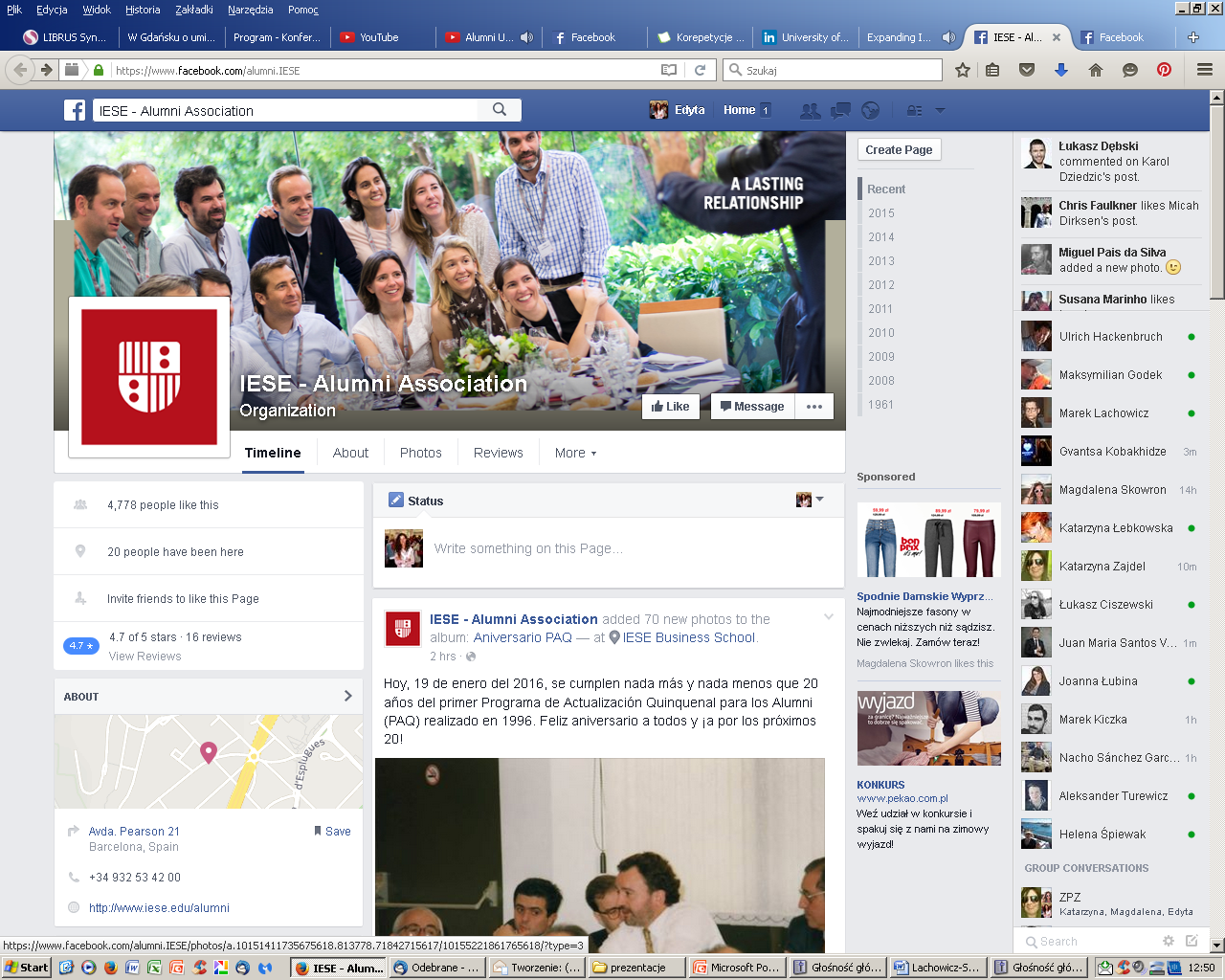The width and height of the screenshot is (1225, 980).
Task: Click the taskbar clock showing 12:50
Action: [1201, 968]
